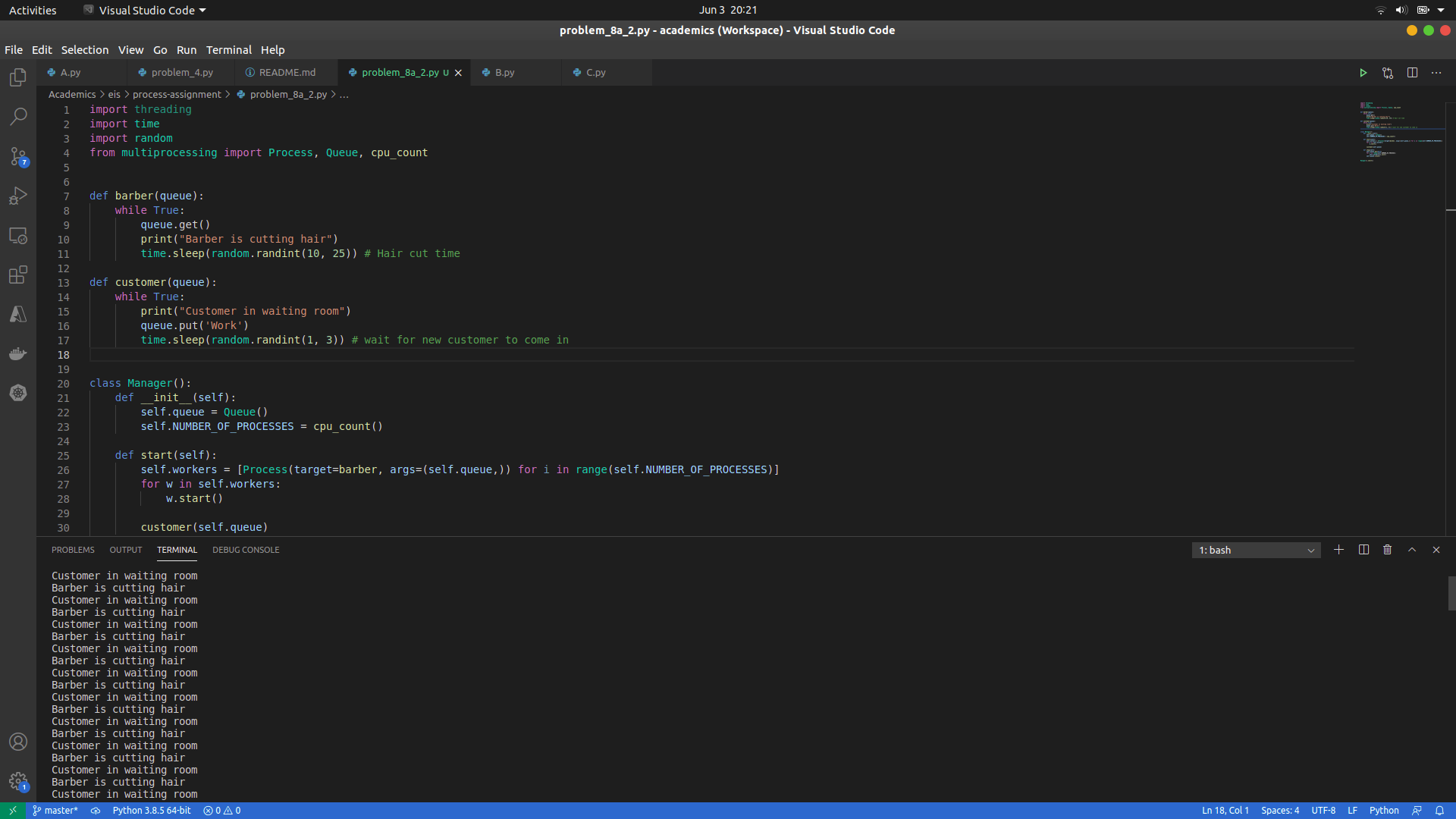The width and height of the screenshot is (1456, 819).
Task: Split the terminal pane
Action: [x=1363, y=550]
